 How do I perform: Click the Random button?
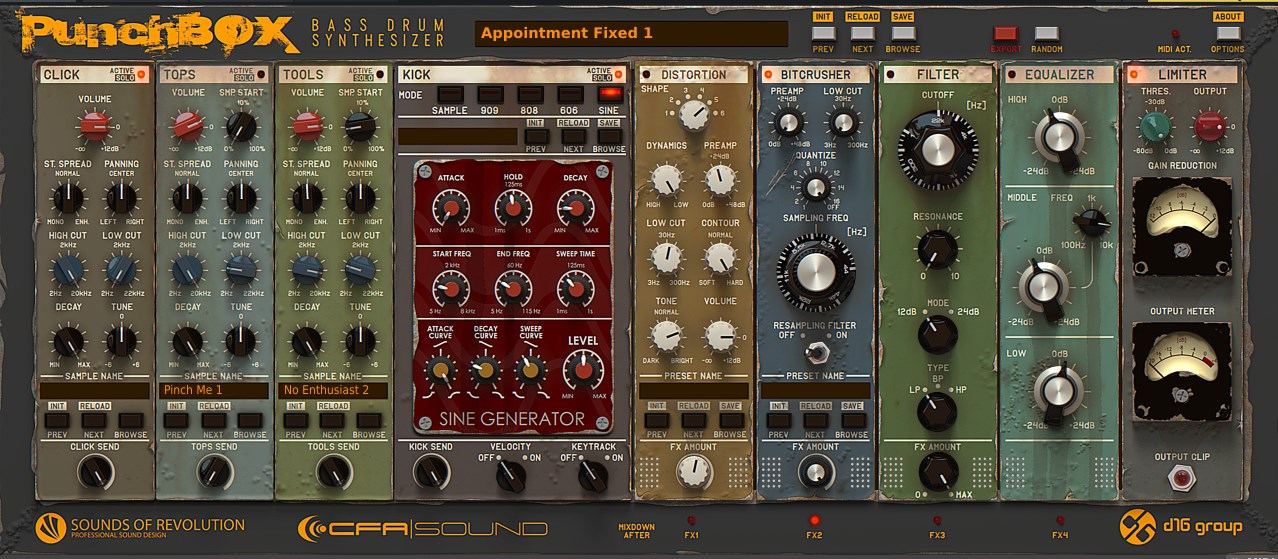coord(1046,33)
